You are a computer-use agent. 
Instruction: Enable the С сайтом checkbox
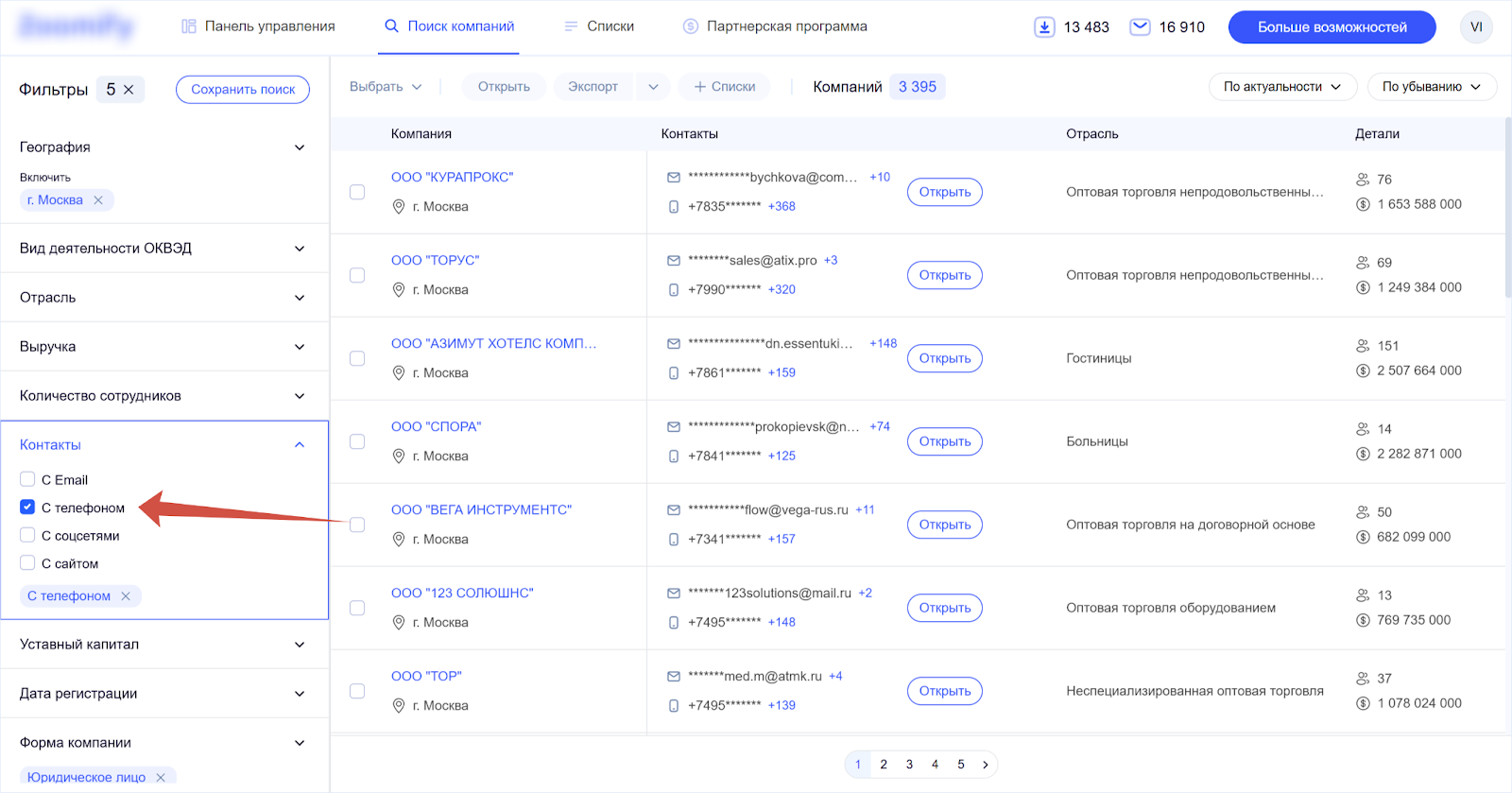coord(27,562)
